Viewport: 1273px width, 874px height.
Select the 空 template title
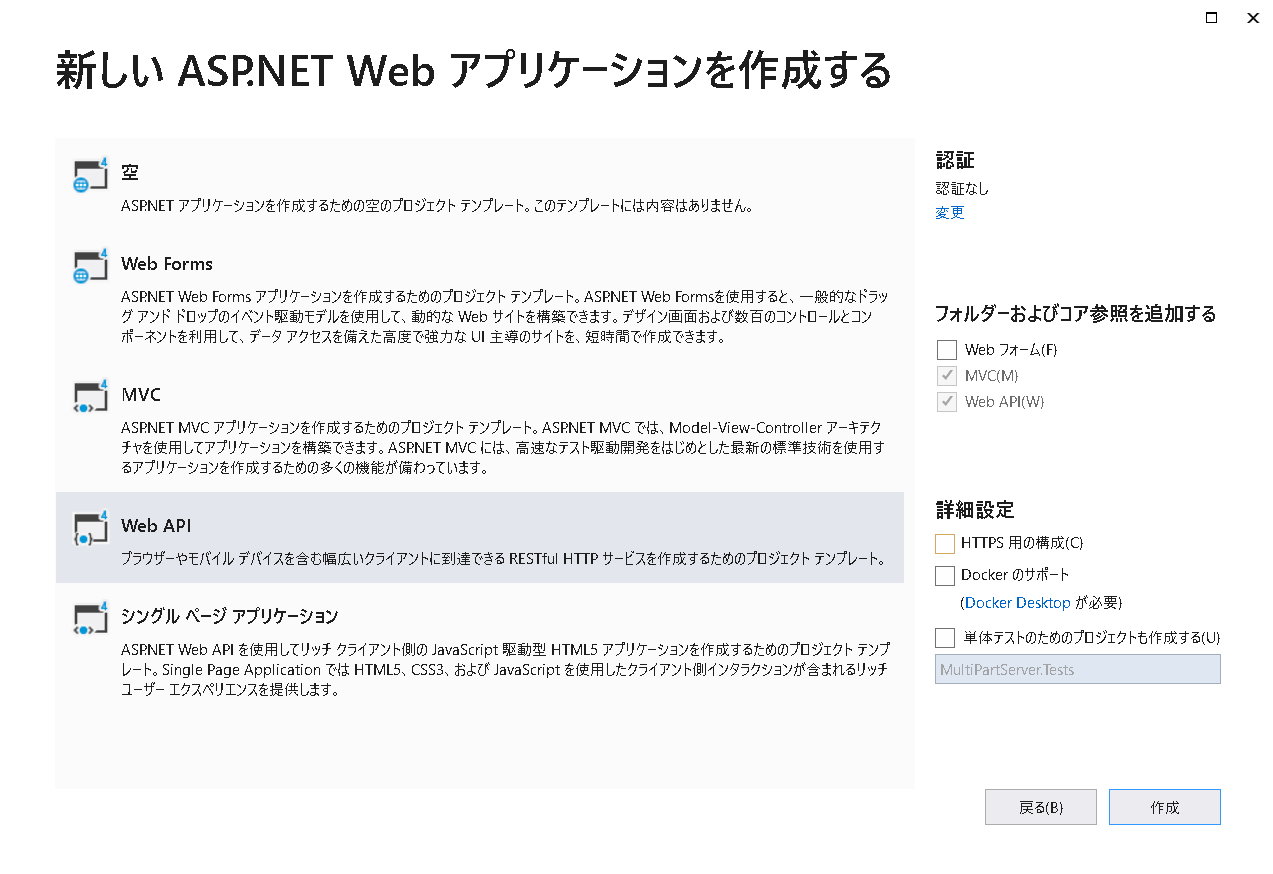130,172
